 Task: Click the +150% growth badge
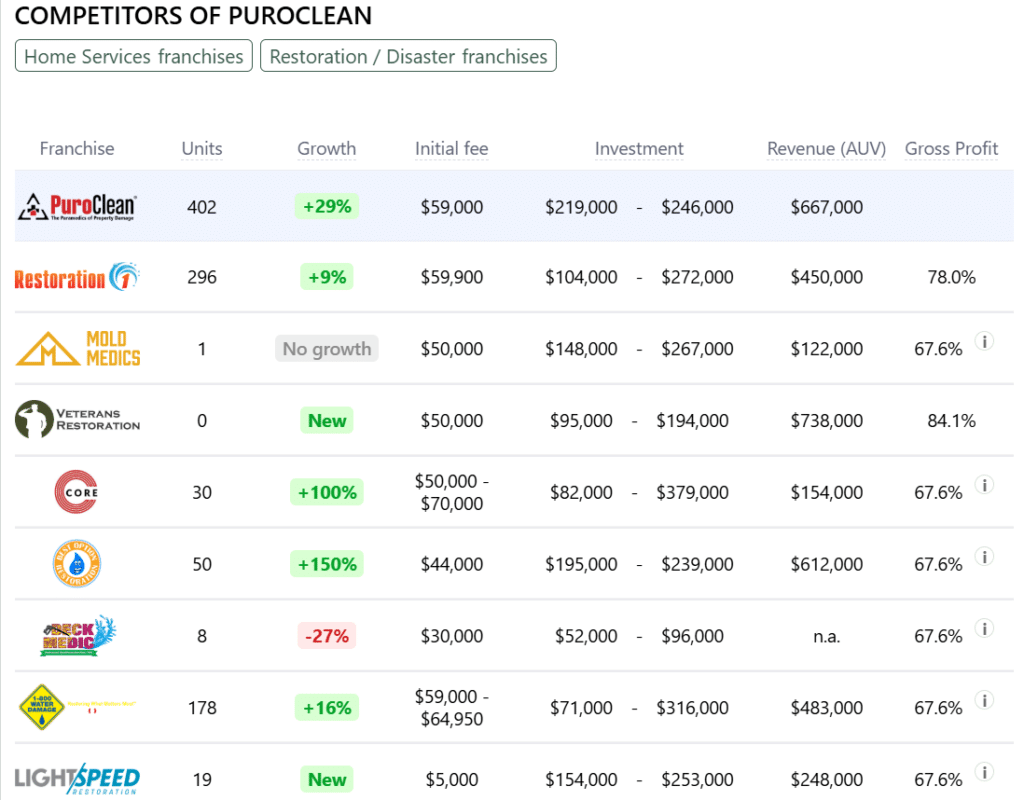coord(327,564)
